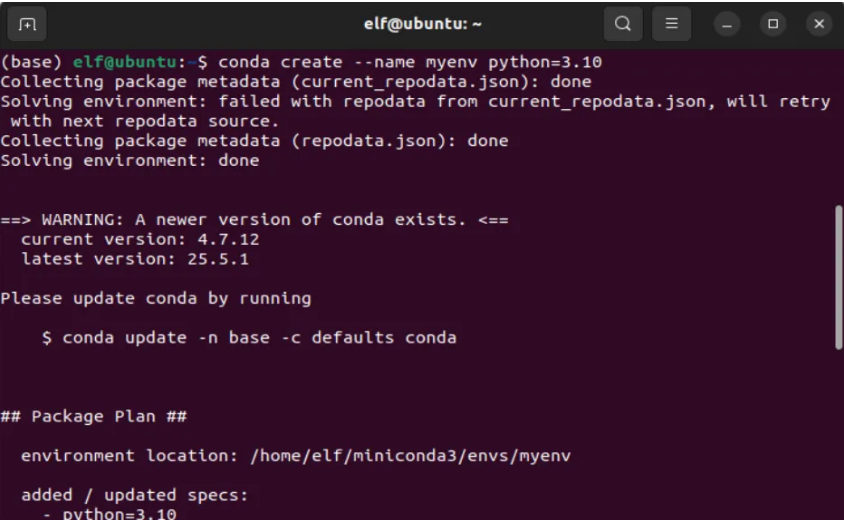Click the Package Plan heading
Viewport: 844px width, 520px height.
(x=94, y=416)
